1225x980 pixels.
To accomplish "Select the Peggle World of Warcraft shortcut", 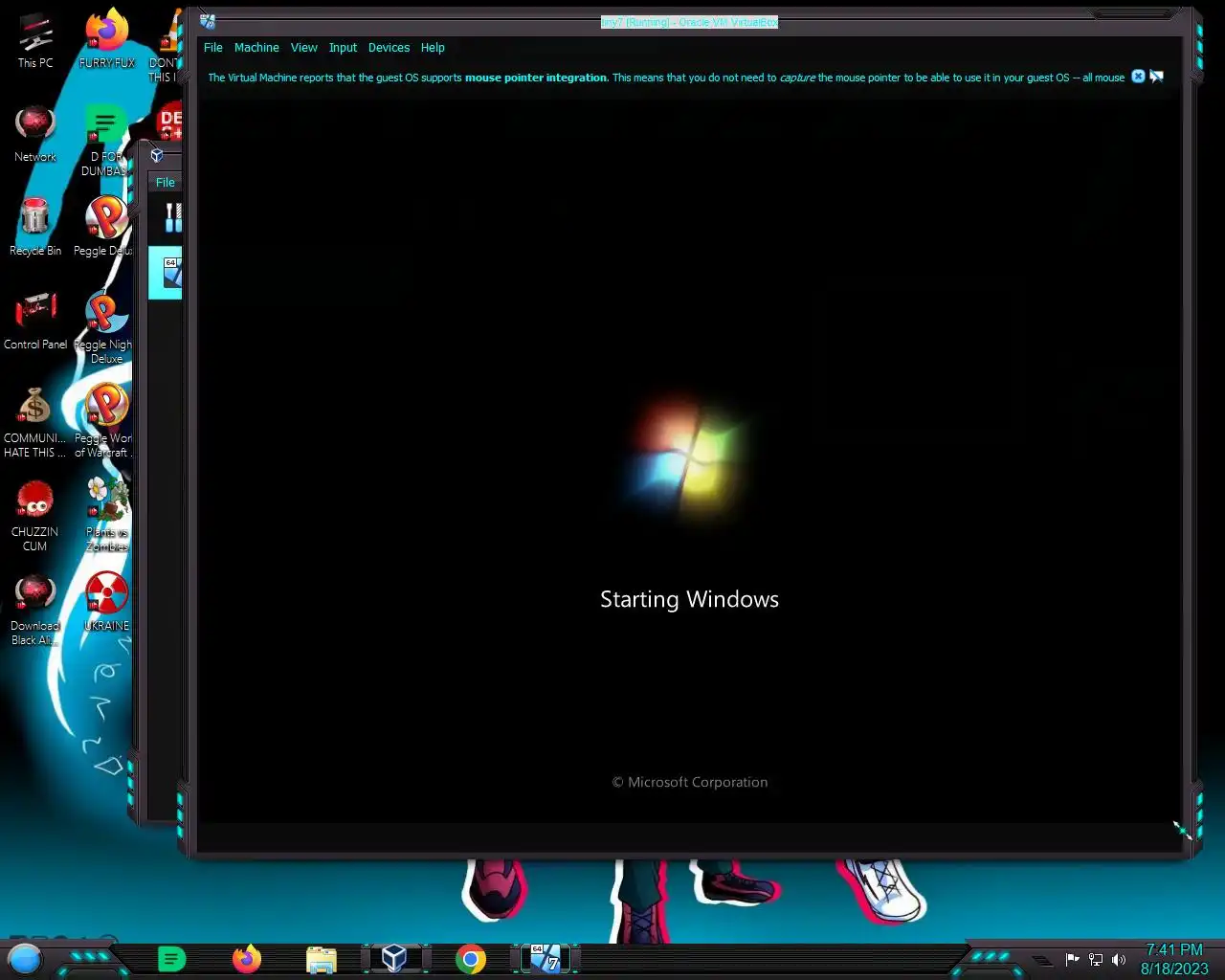I will [x=105, y=421].
